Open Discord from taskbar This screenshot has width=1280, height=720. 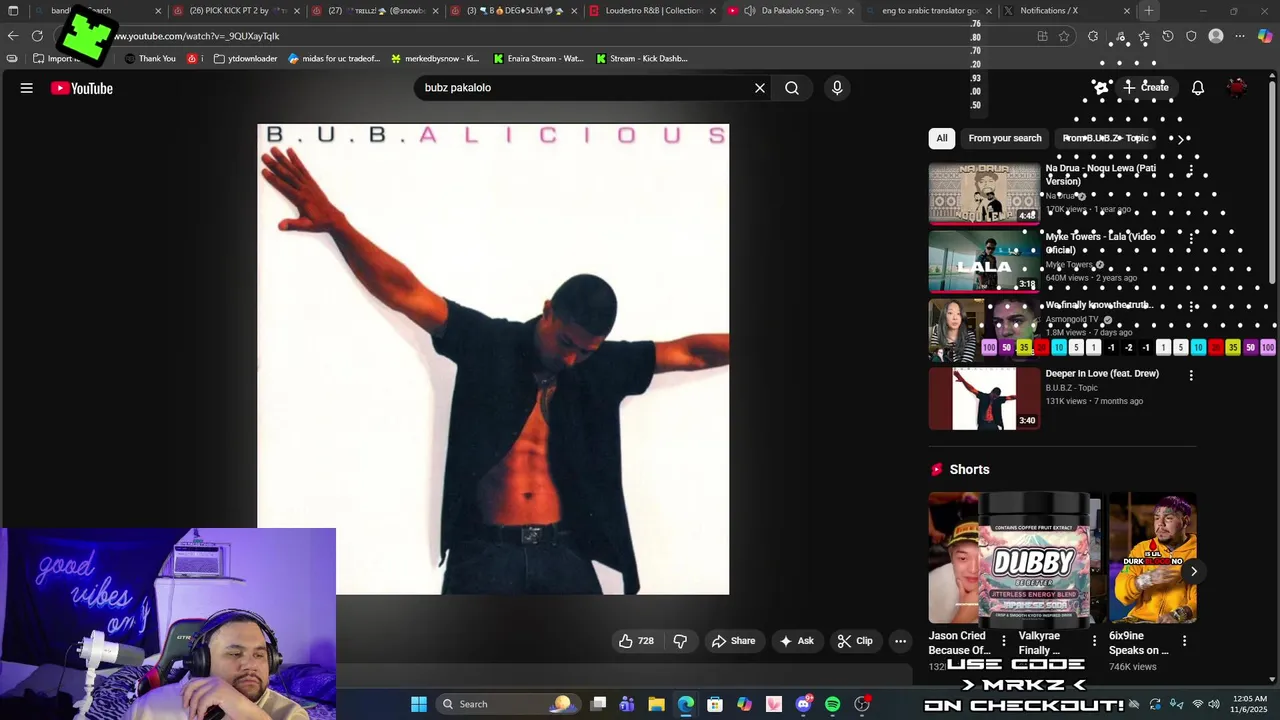pos(803,704)
